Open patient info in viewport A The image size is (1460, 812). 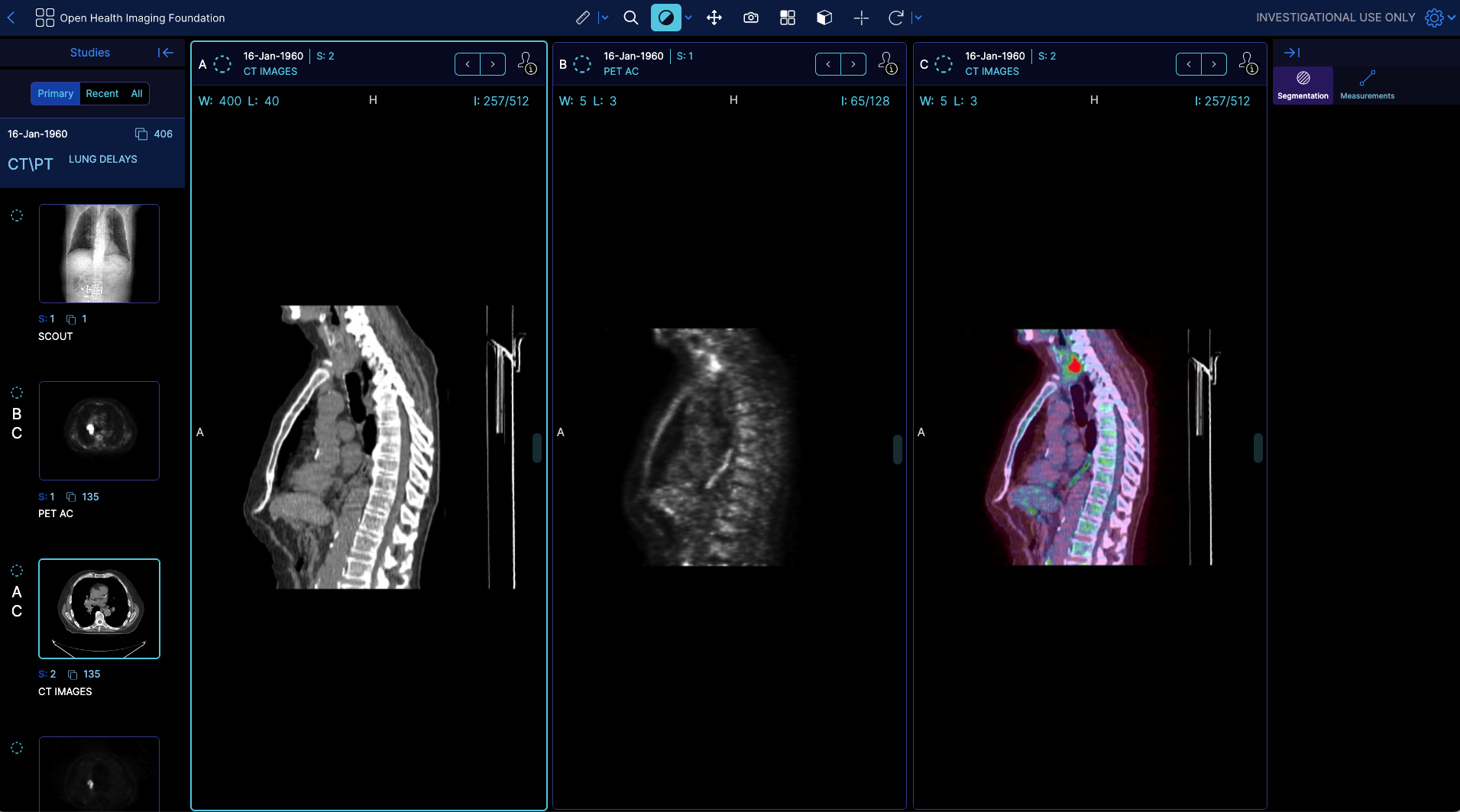point(527,63)
